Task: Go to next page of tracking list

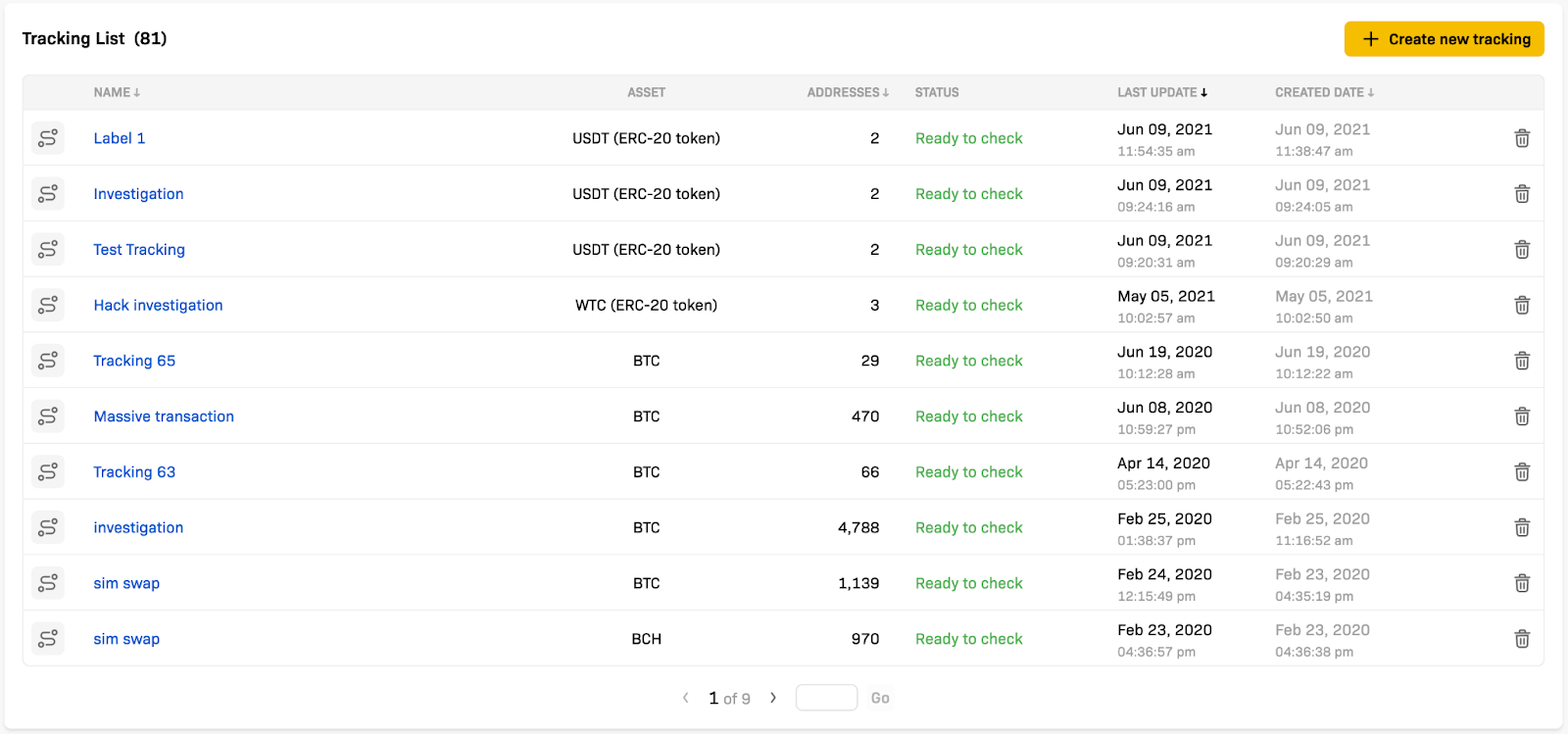Action: [773, 698]
